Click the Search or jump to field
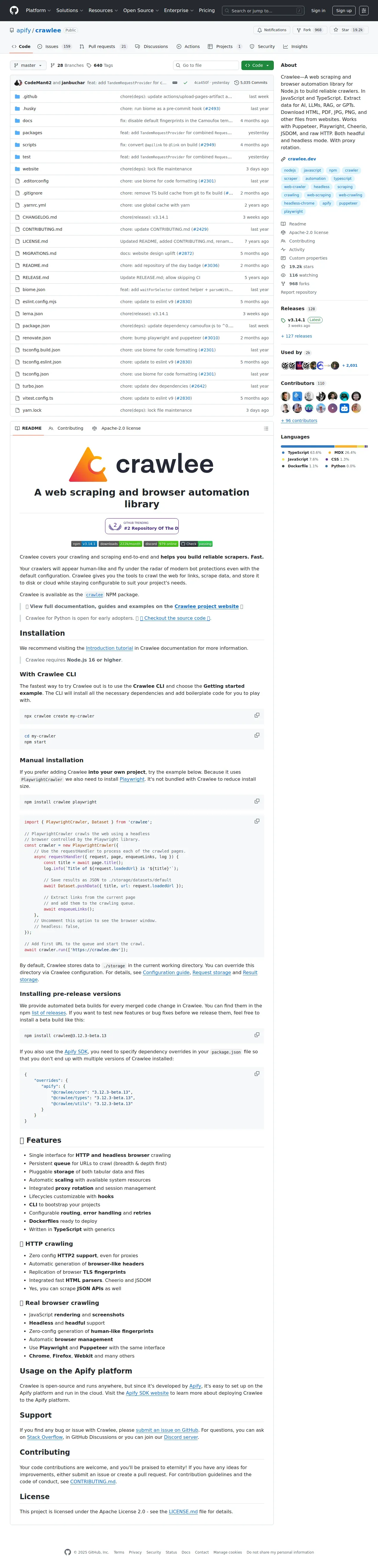 pos(263,10)
